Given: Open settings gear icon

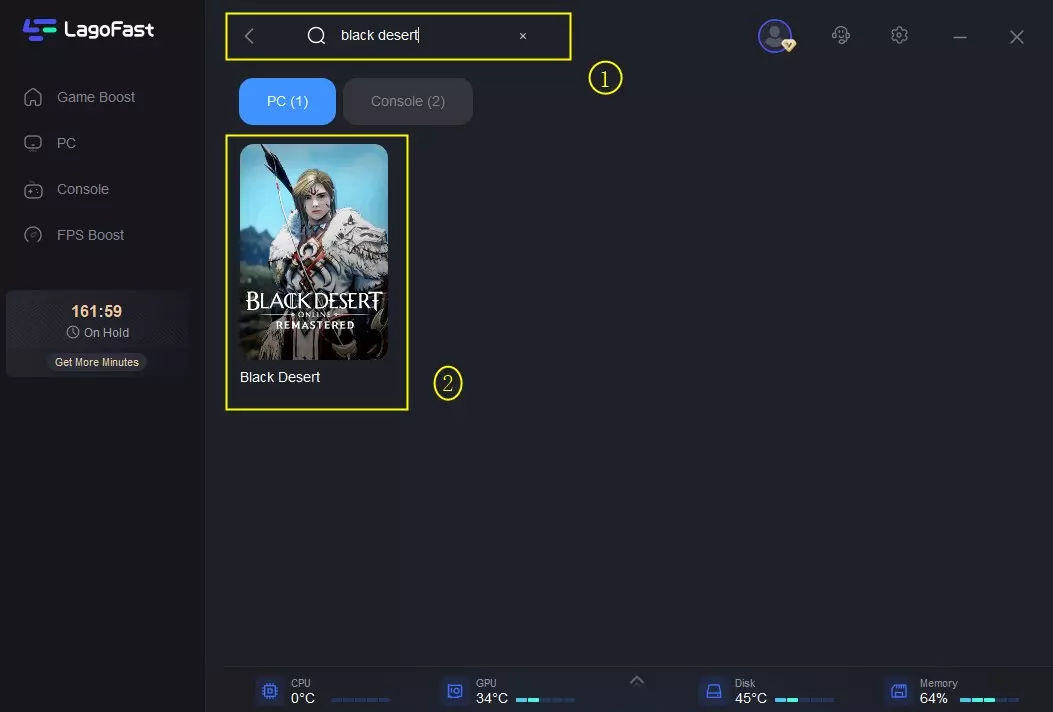Looking at the screenshot, I should point(899,35).
